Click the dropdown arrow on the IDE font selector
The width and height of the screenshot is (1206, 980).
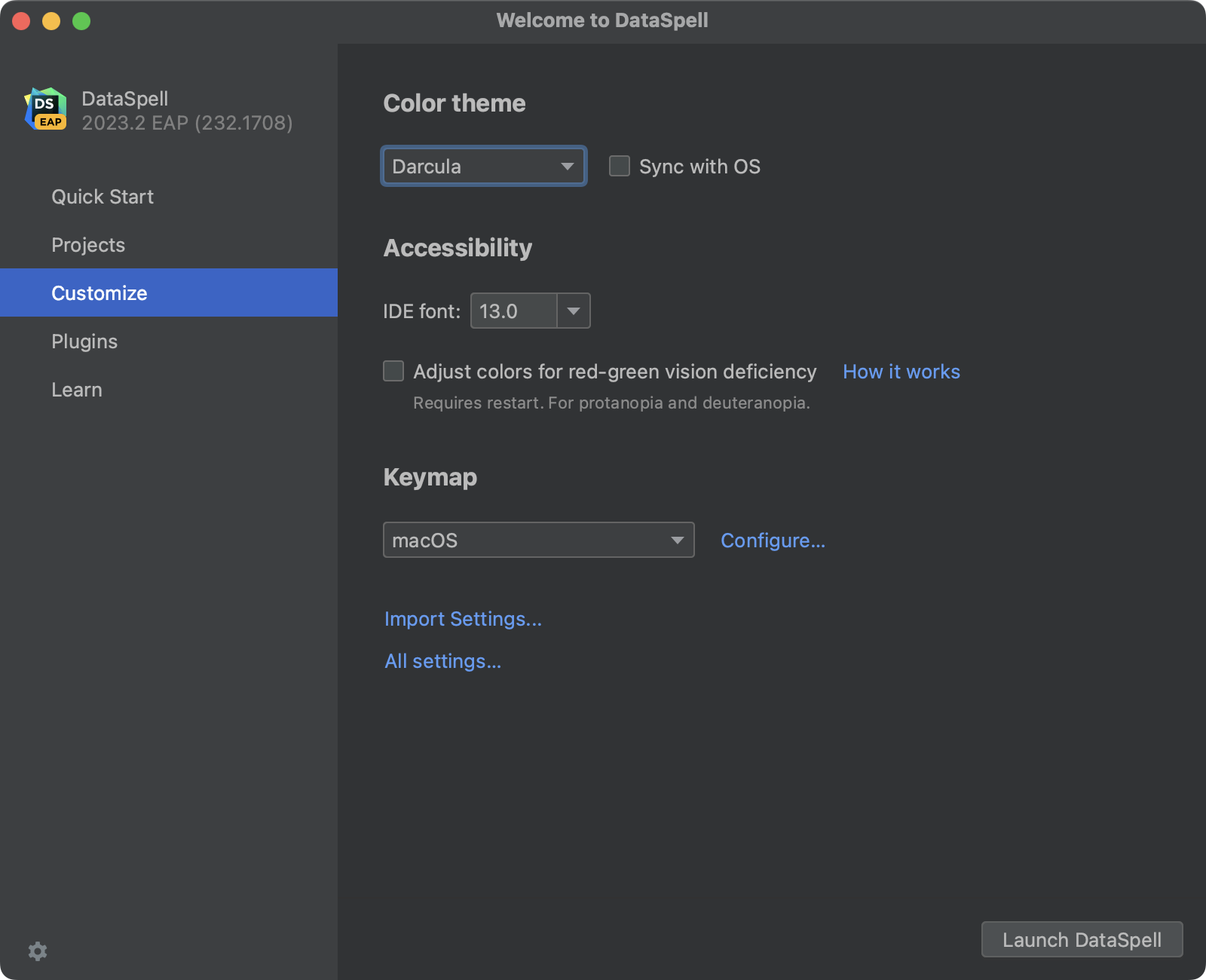(574, 311)
